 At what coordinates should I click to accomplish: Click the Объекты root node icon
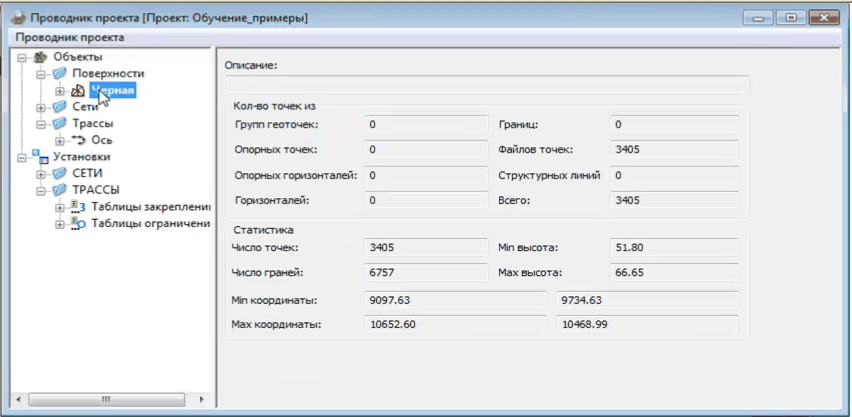[40, 57]
